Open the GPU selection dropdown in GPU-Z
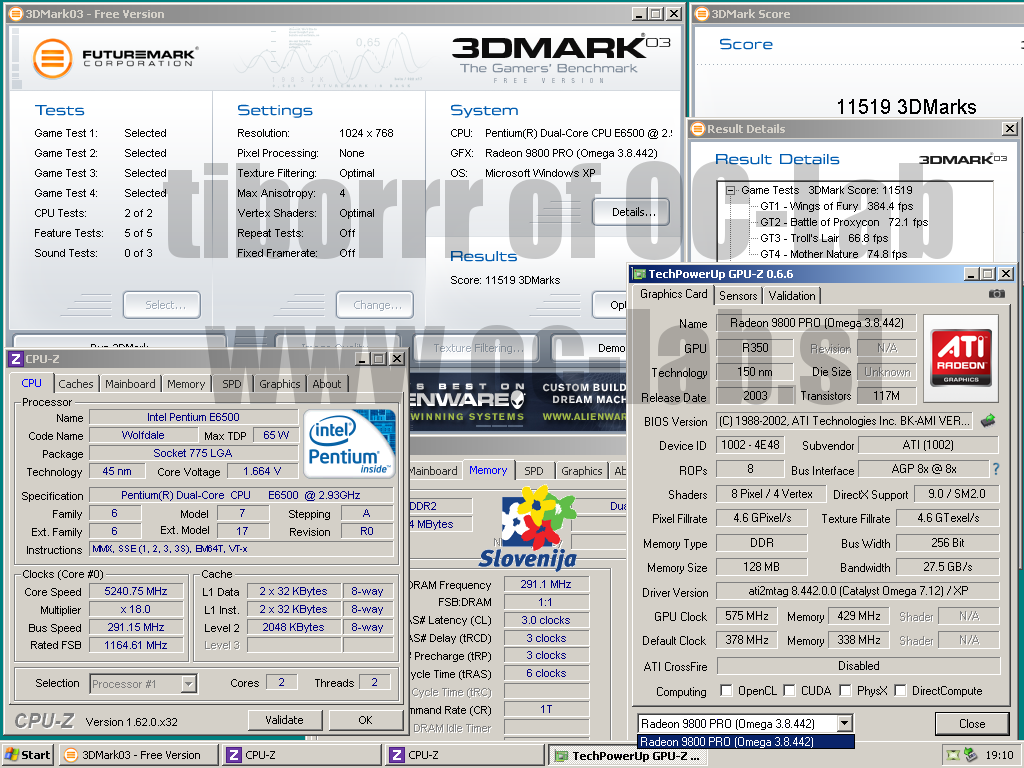 coord(844,723)
